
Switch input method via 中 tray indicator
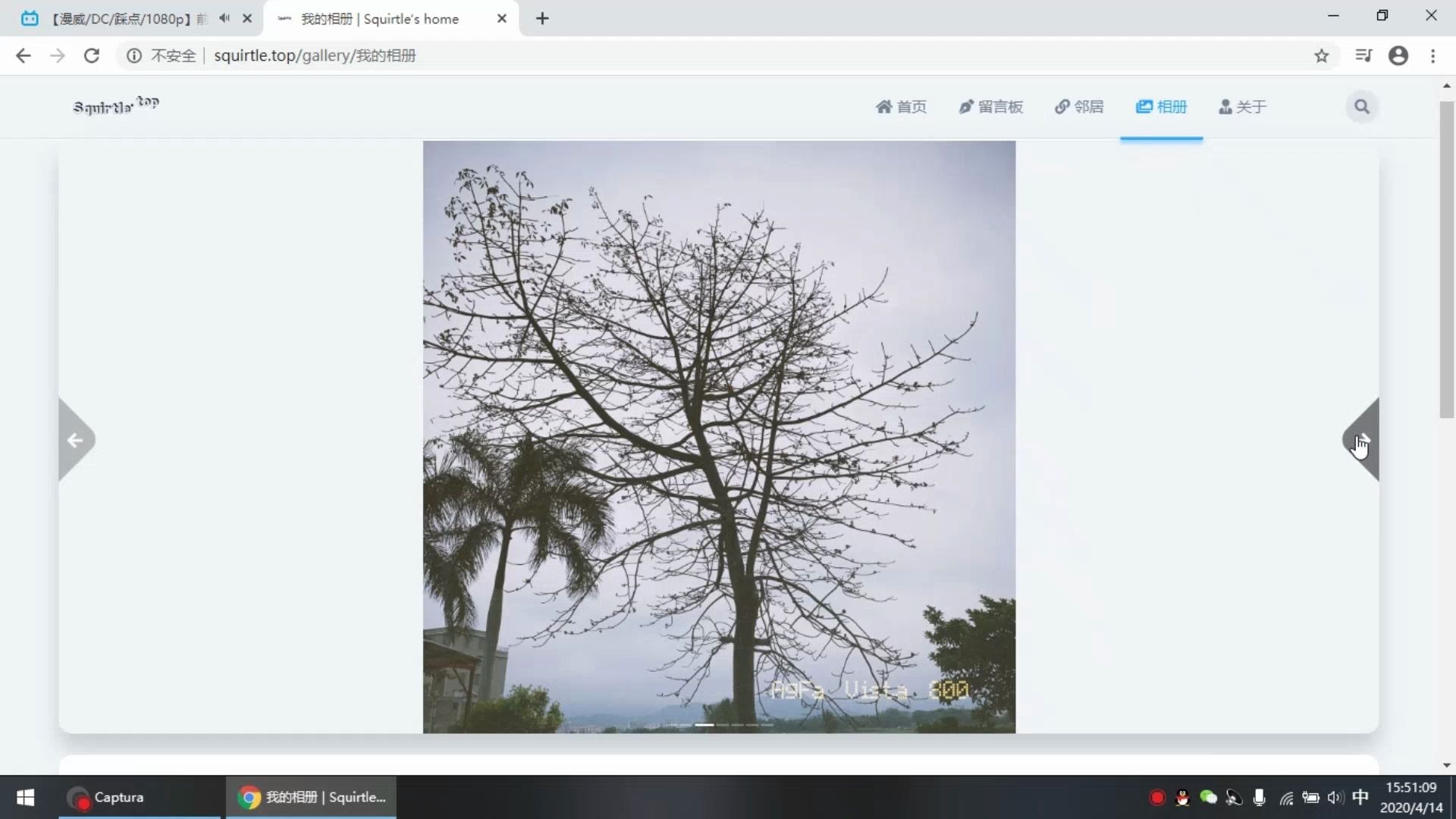(x=1361, y=797)
